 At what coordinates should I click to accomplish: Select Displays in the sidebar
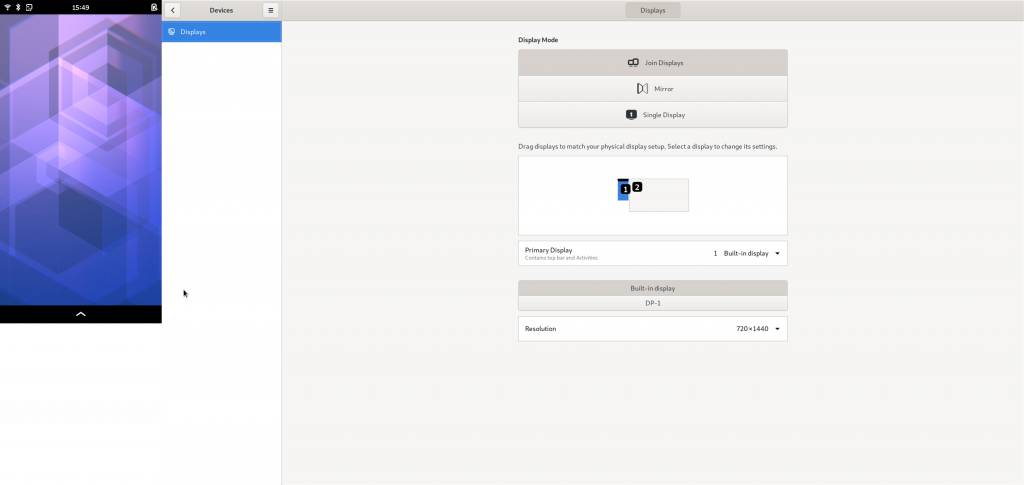pos(221,31)
